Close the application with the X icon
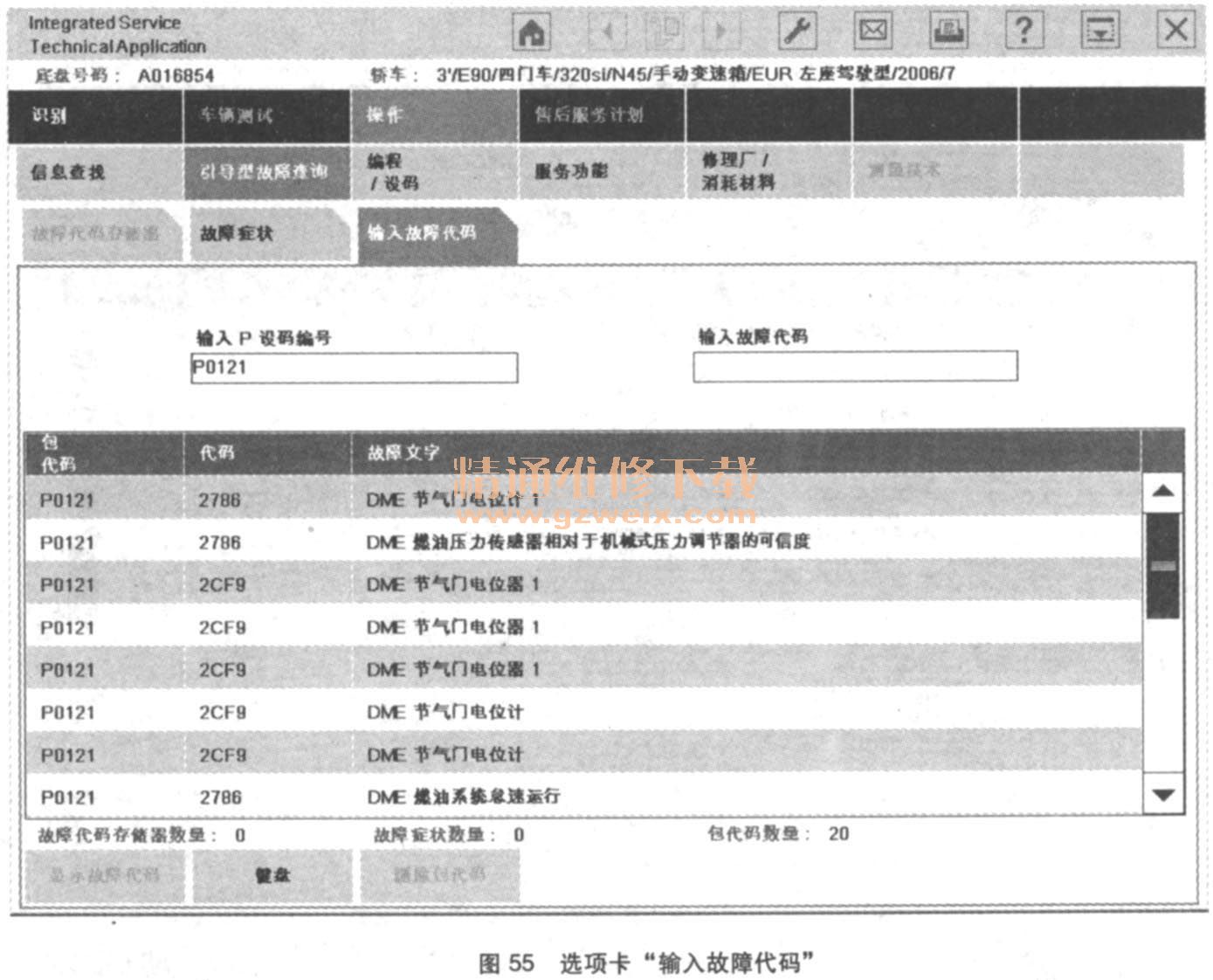Image resolution: width=1213 pixels, height=980 pixels. coord(1176,31)
